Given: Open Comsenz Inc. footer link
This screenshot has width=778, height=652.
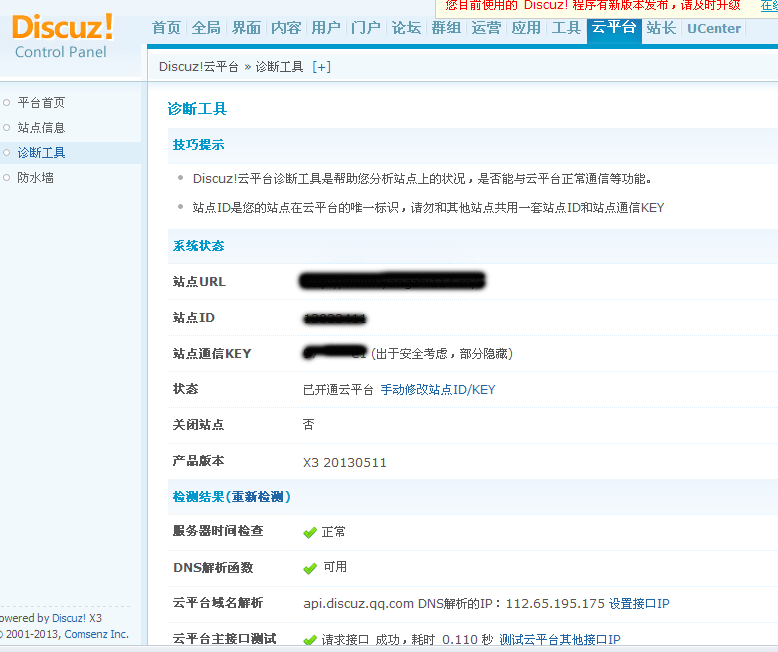Looking at the screenshot, I should 97,634.
